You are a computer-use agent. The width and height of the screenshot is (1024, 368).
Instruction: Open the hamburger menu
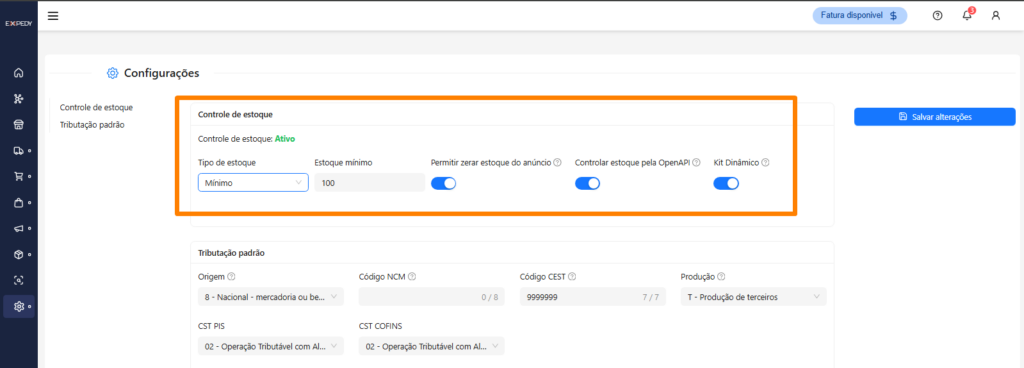click(53, 16)
